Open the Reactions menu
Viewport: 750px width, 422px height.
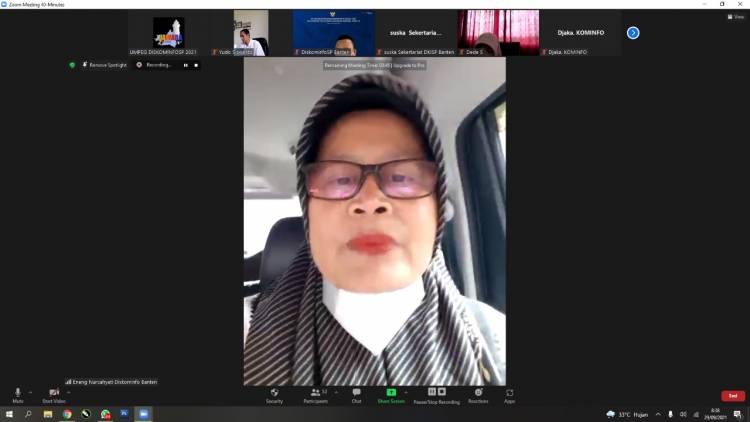(478, 394)
